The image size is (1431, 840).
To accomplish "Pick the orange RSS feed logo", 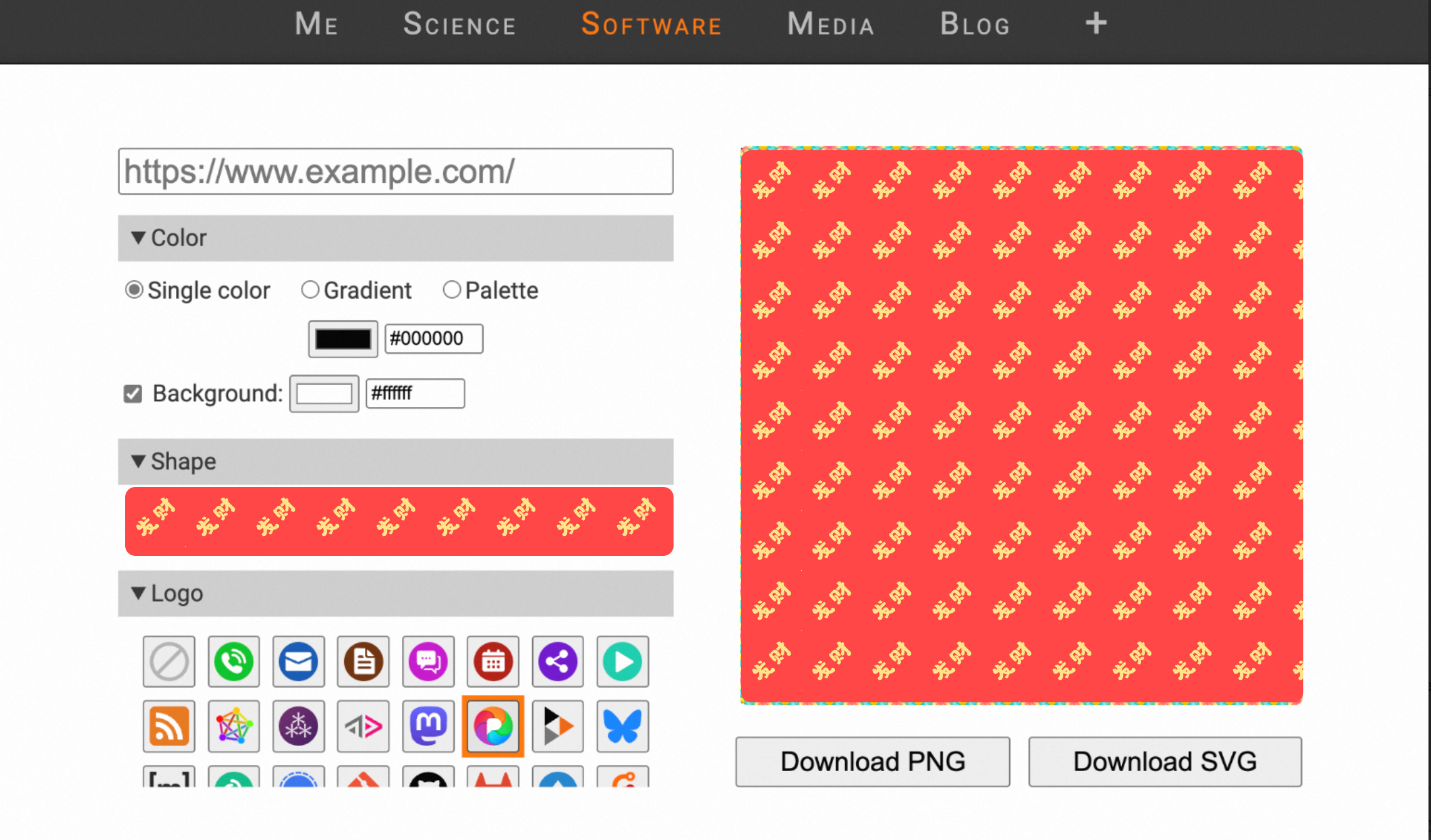I will coord(169,726).
